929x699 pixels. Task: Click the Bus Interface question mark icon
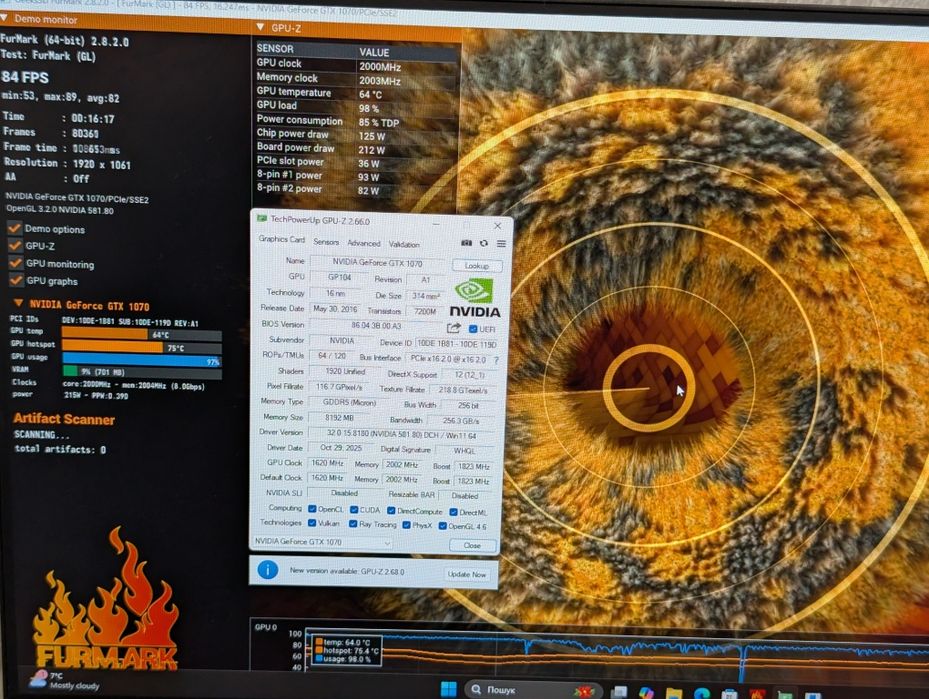[x=496, y=360]
